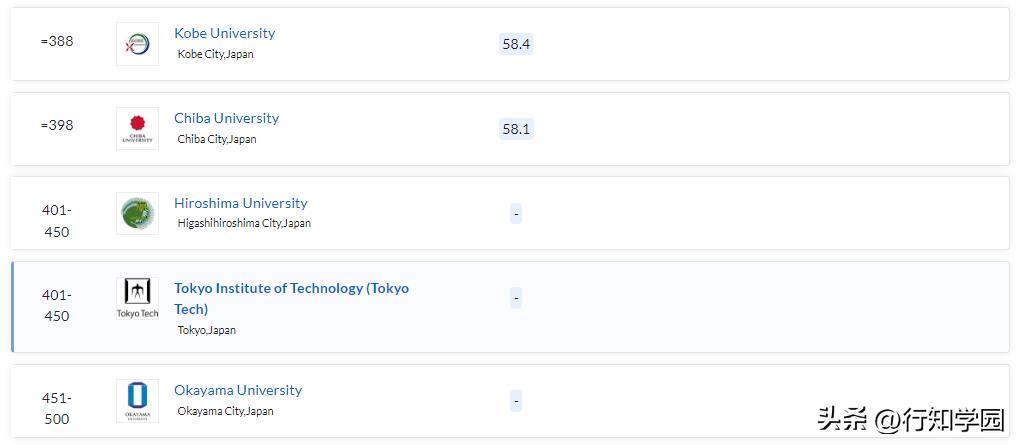Screen dimensions: 1018x445
Task: Open the Hiroshima University link
Action: pyautogui.click(x=240, y=203)
